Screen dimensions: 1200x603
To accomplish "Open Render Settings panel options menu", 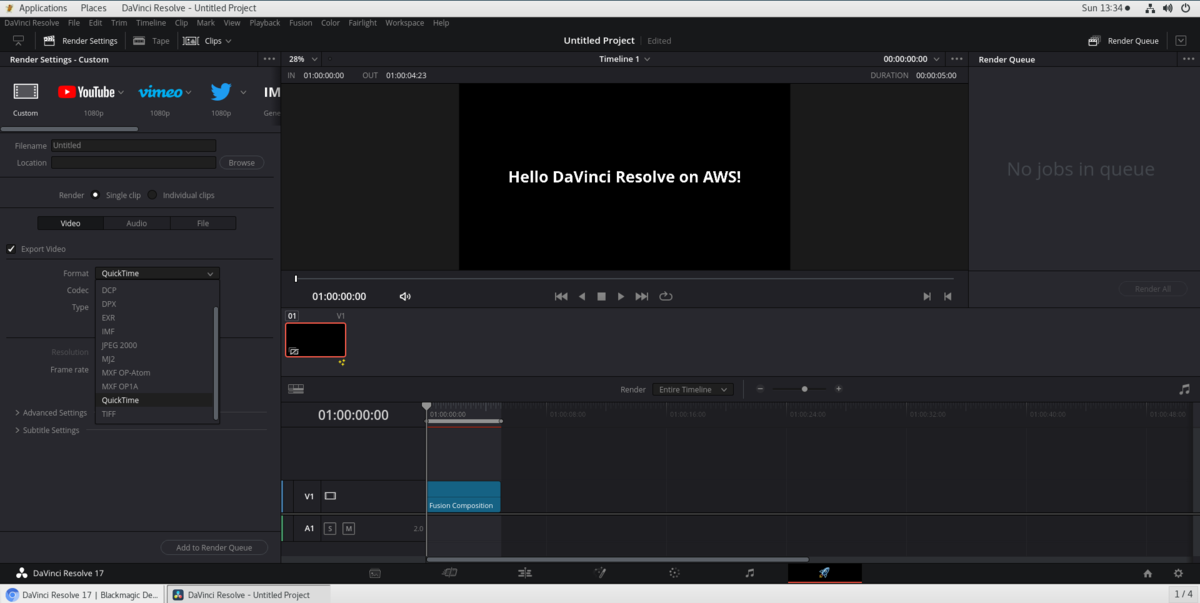I will pos(269,59).
